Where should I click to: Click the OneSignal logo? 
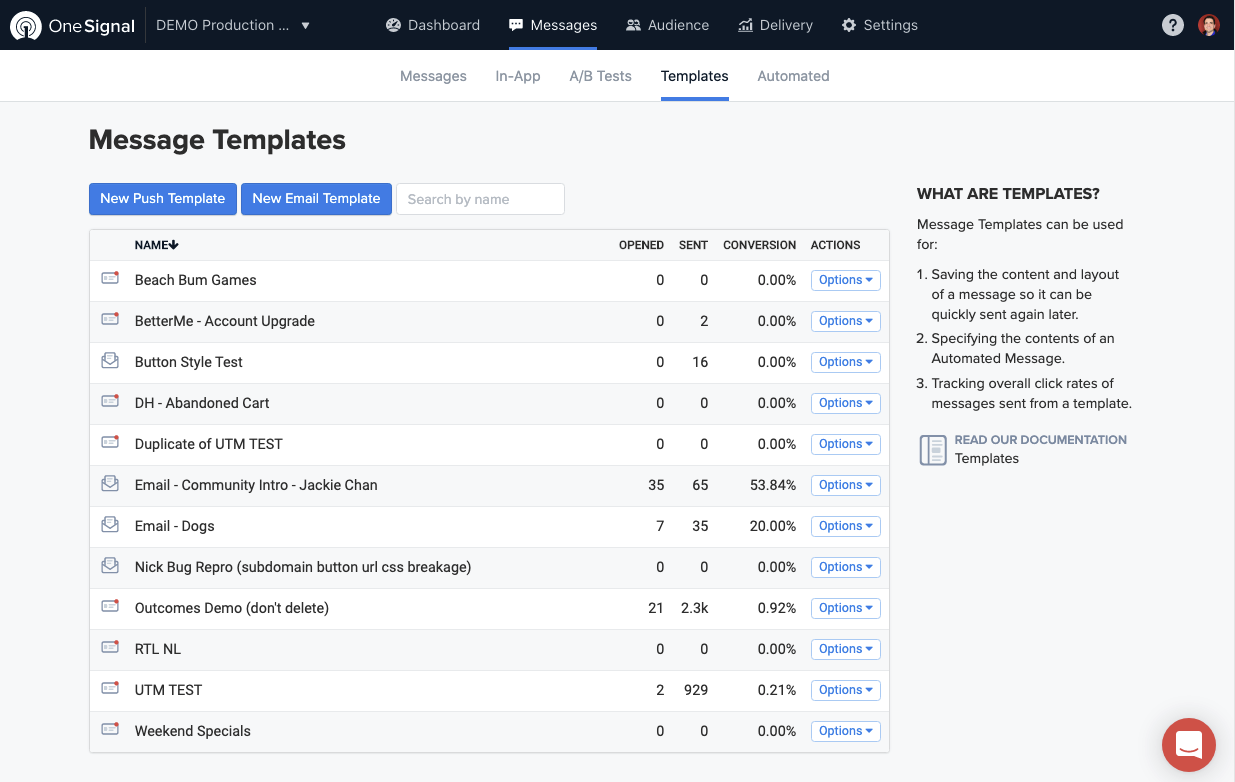click(x=72, y=25)
